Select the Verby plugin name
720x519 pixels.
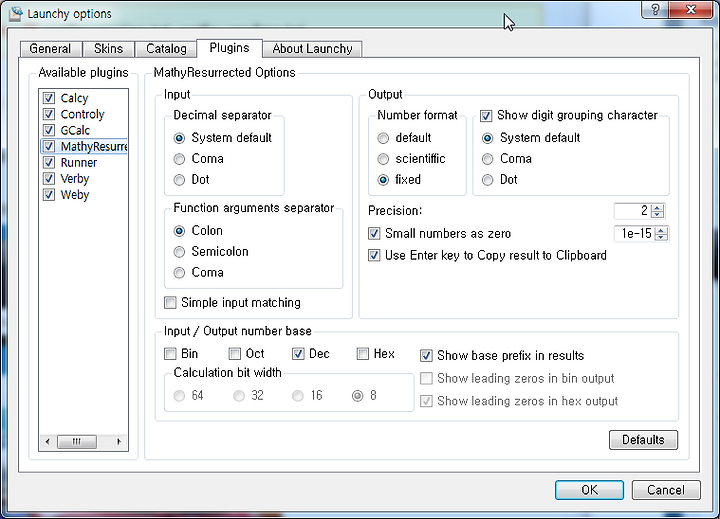pyautogui.click(x=74, y=179)
